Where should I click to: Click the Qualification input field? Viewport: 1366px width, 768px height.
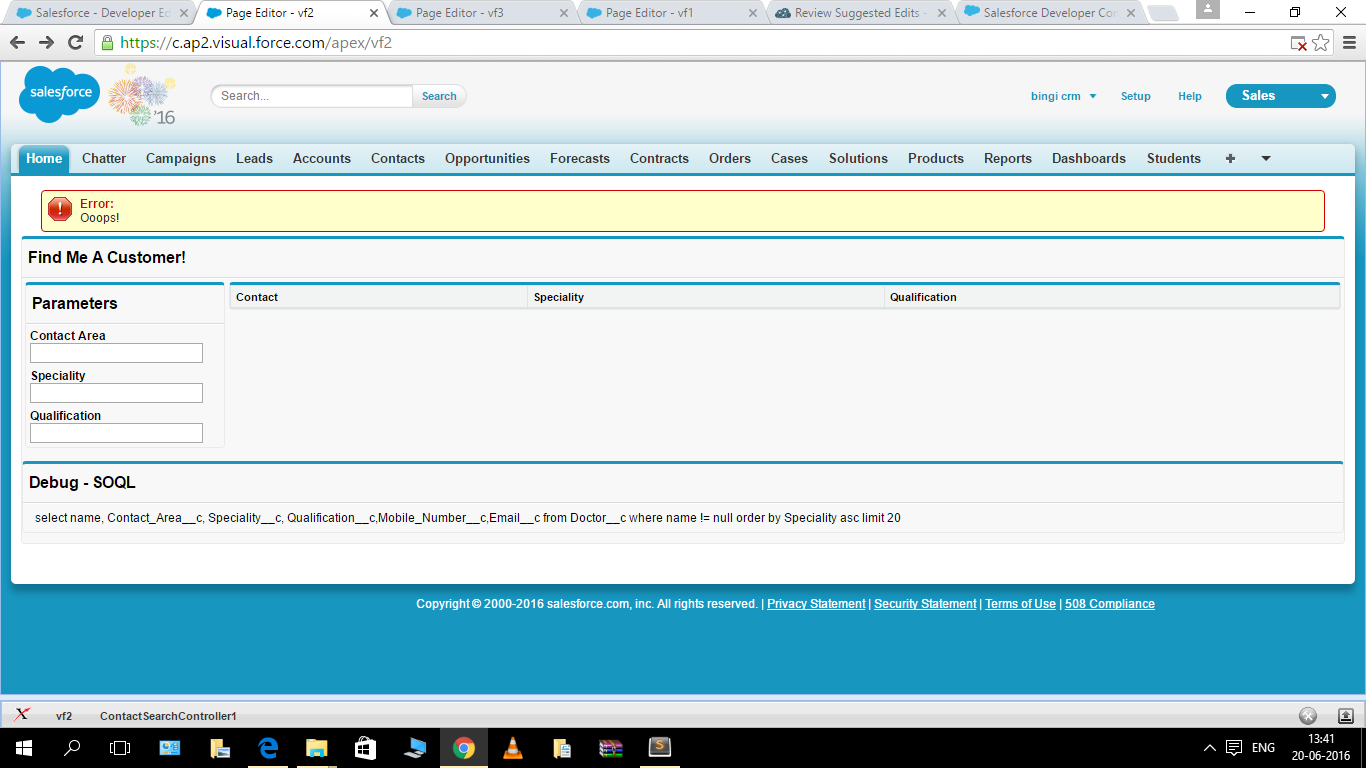pyautogui.click(x=116, y=433)
